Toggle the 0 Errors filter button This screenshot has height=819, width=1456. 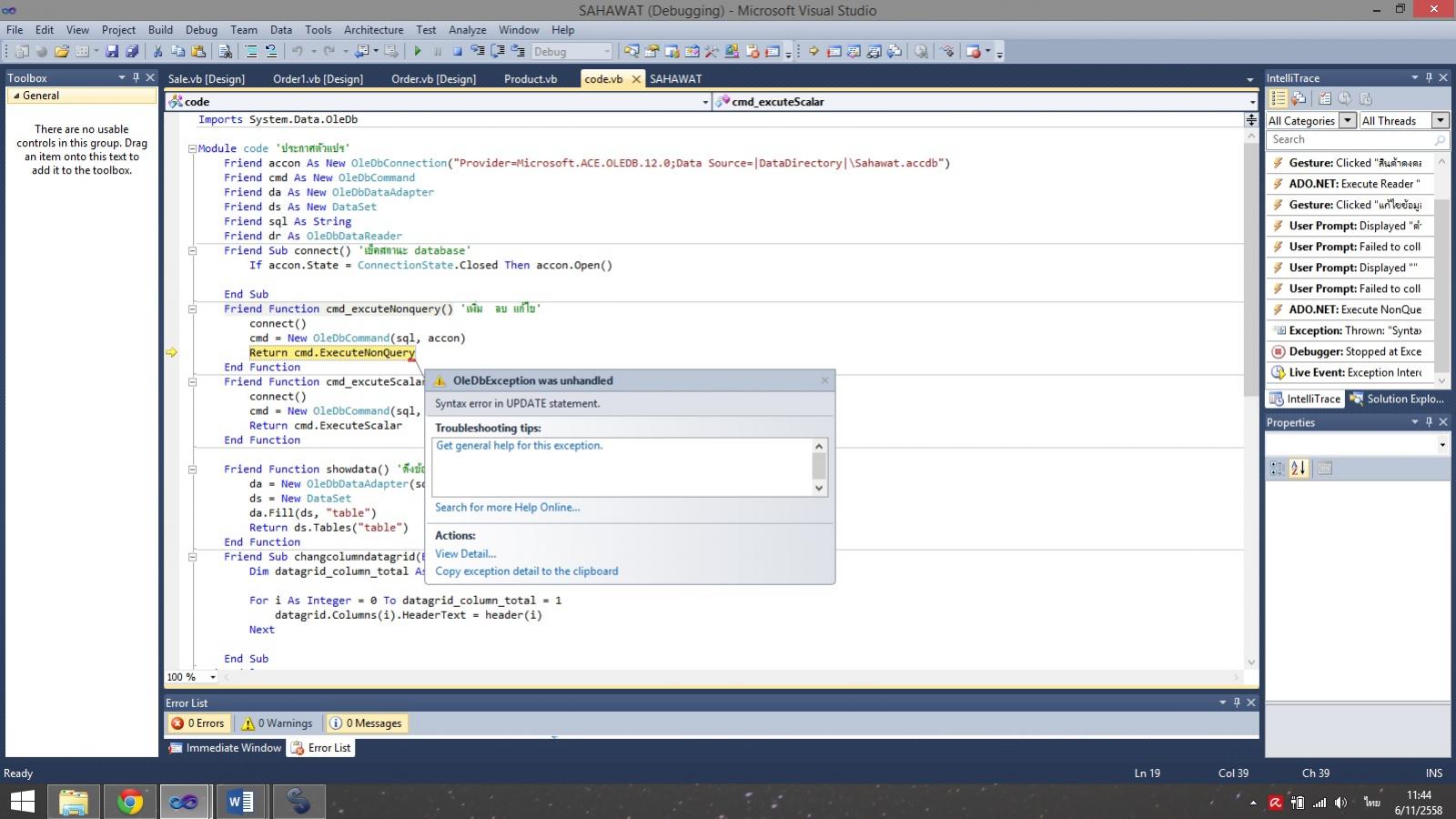197,723
